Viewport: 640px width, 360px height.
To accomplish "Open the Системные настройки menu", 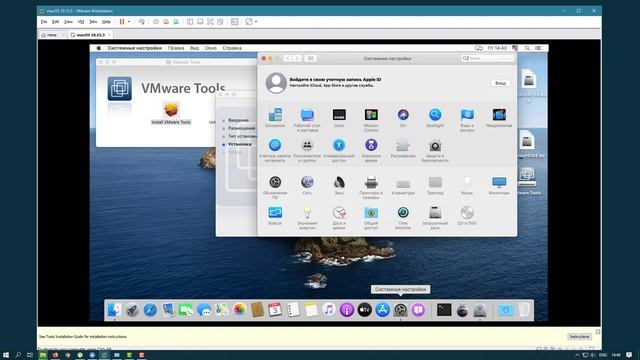I will [x=134, y=48].
